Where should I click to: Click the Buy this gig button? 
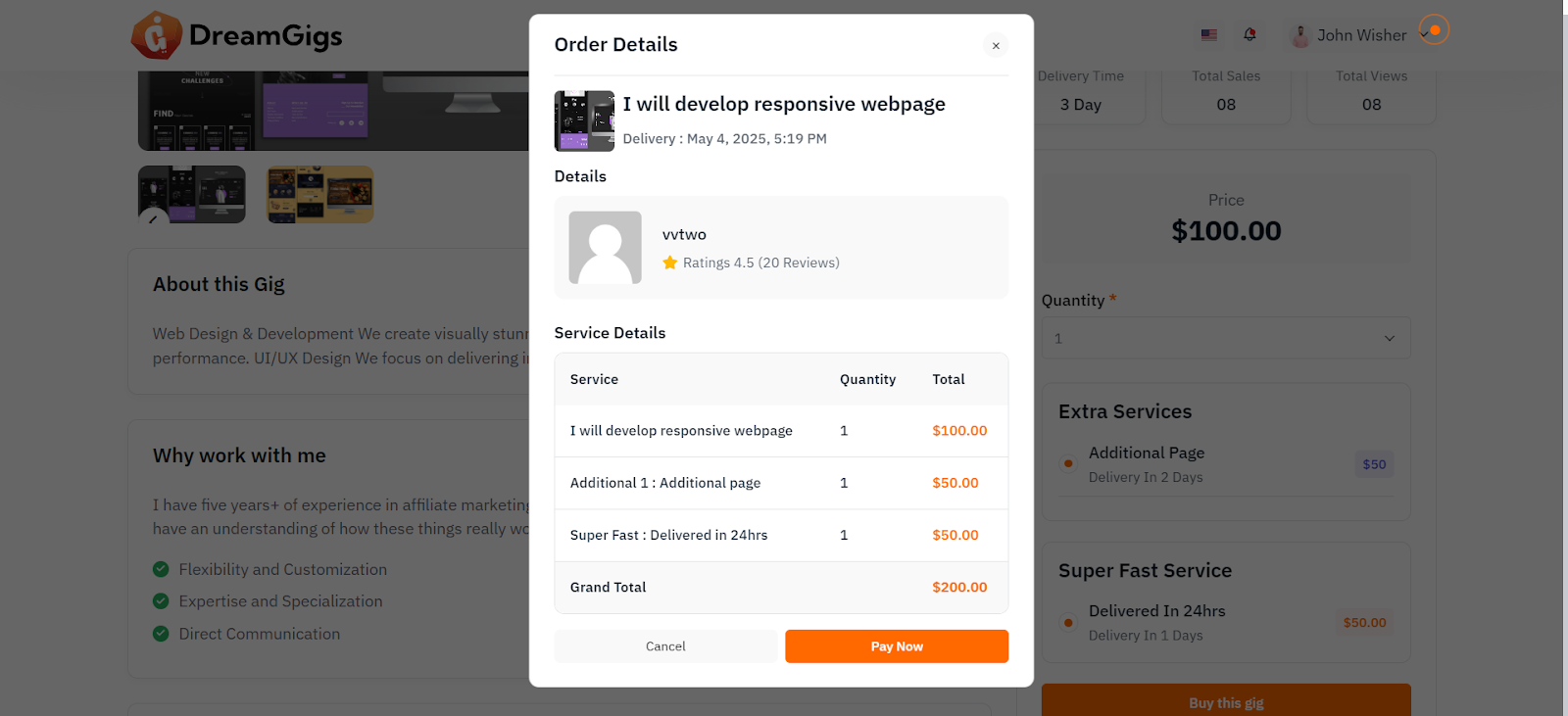[x=1225, y=701]
